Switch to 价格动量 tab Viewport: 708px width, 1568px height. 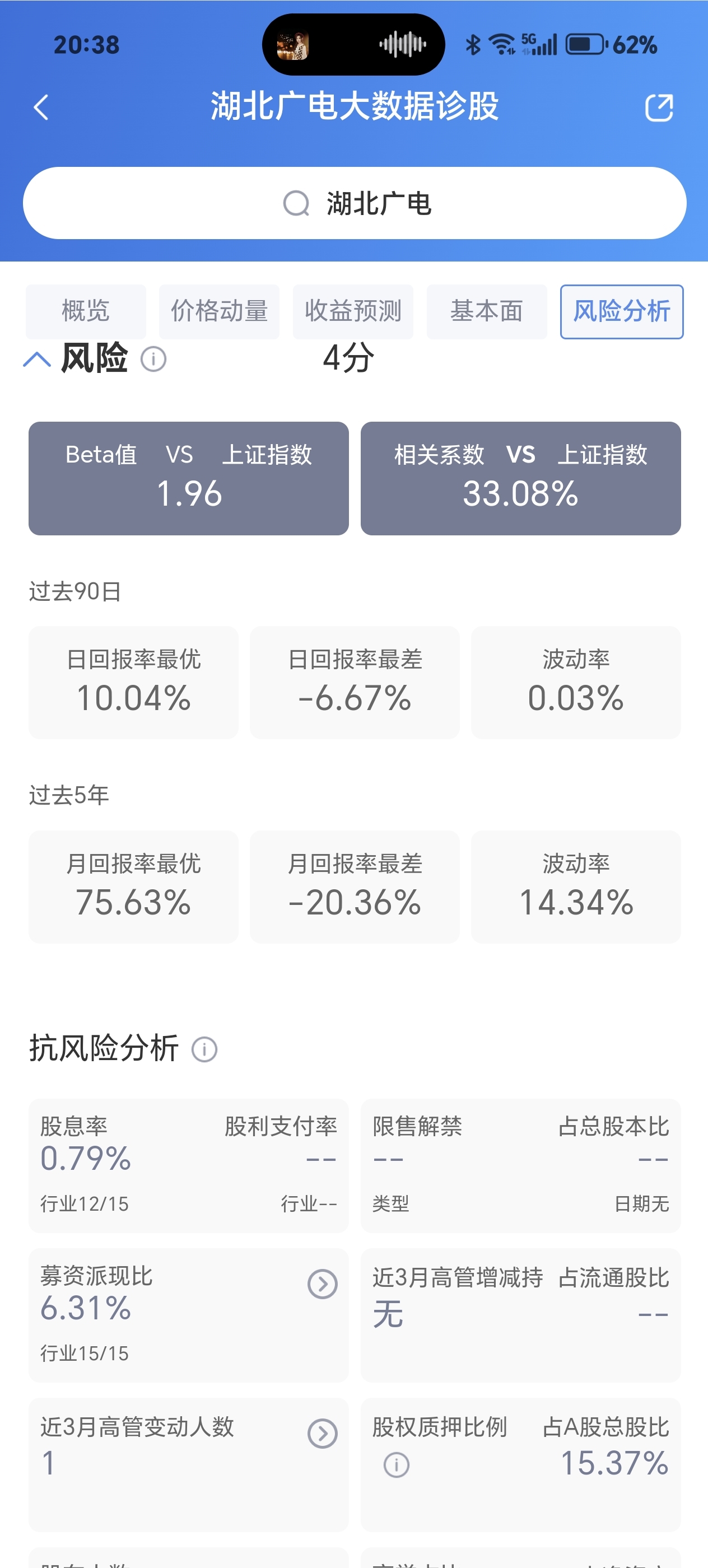(x=219, y=311)
